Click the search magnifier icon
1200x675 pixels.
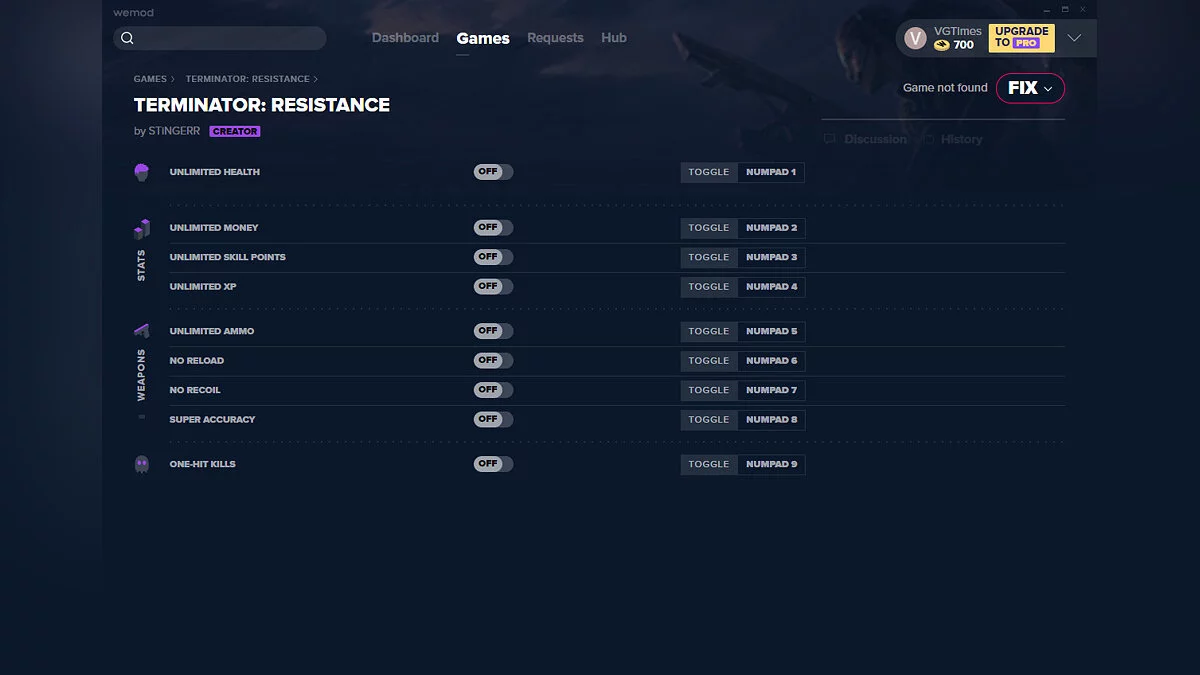pyautogui.click(x=127, y=37)
